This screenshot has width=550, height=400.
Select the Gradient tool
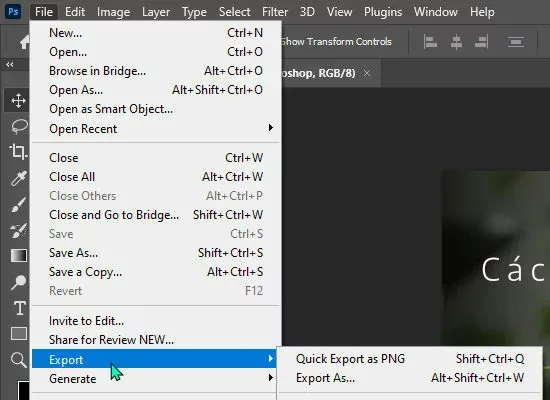point(19,255)
